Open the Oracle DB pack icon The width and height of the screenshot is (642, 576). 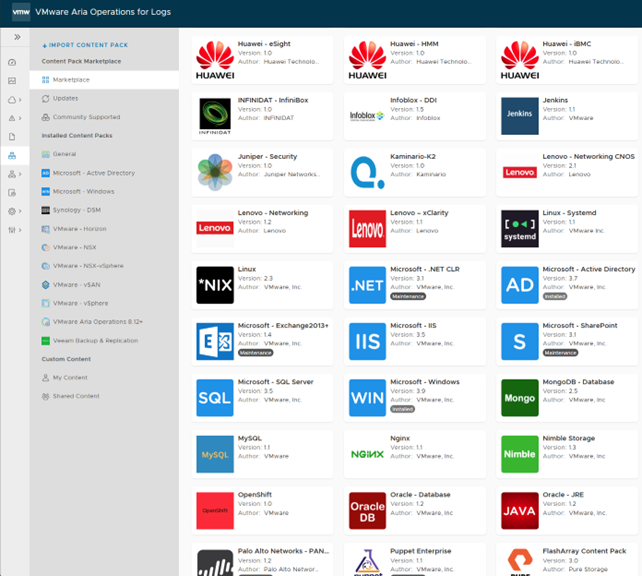[x=367, y=510]
